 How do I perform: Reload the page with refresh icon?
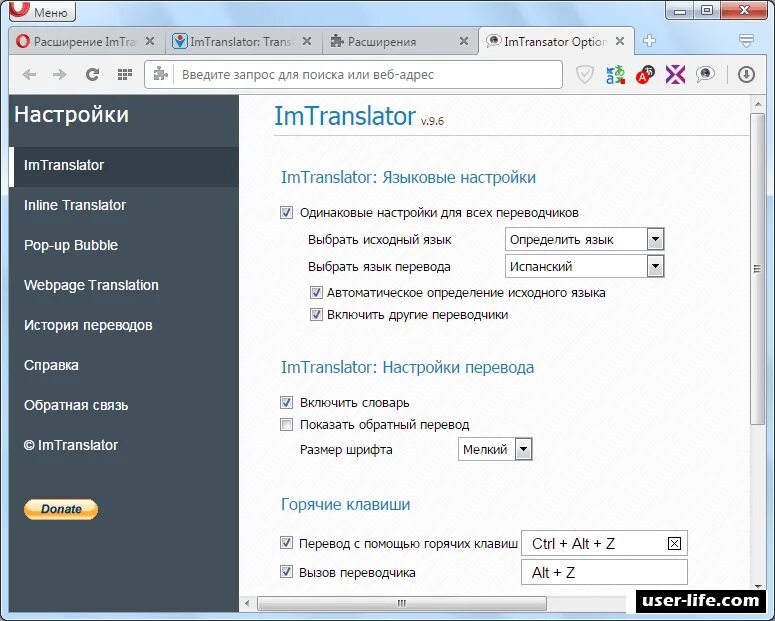(x=92, y=75)
